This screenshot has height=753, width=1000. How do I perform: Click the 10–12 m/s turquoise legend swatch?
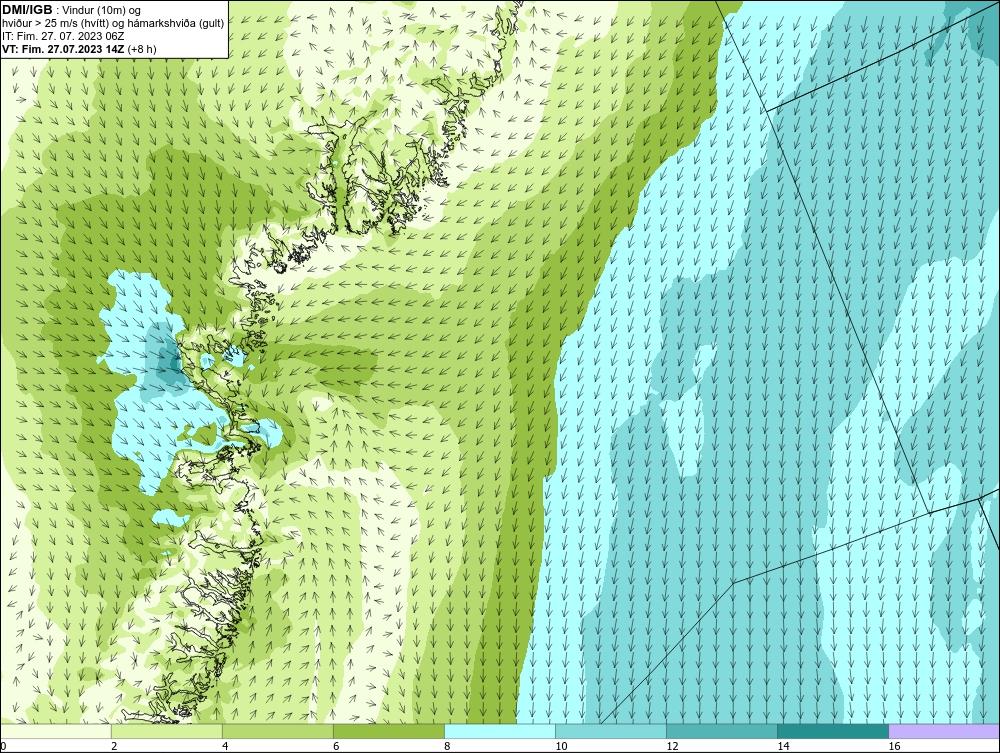pos(610,731)
